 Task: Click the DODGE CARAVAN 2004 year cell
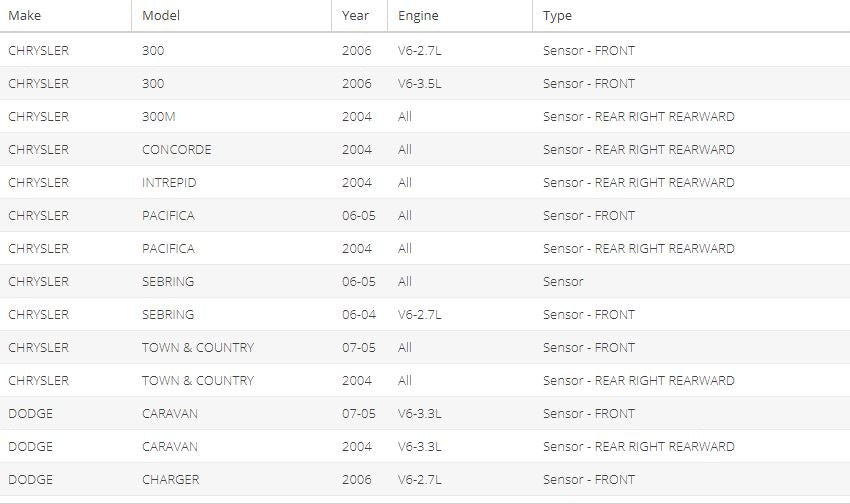[x=357, y=447]
